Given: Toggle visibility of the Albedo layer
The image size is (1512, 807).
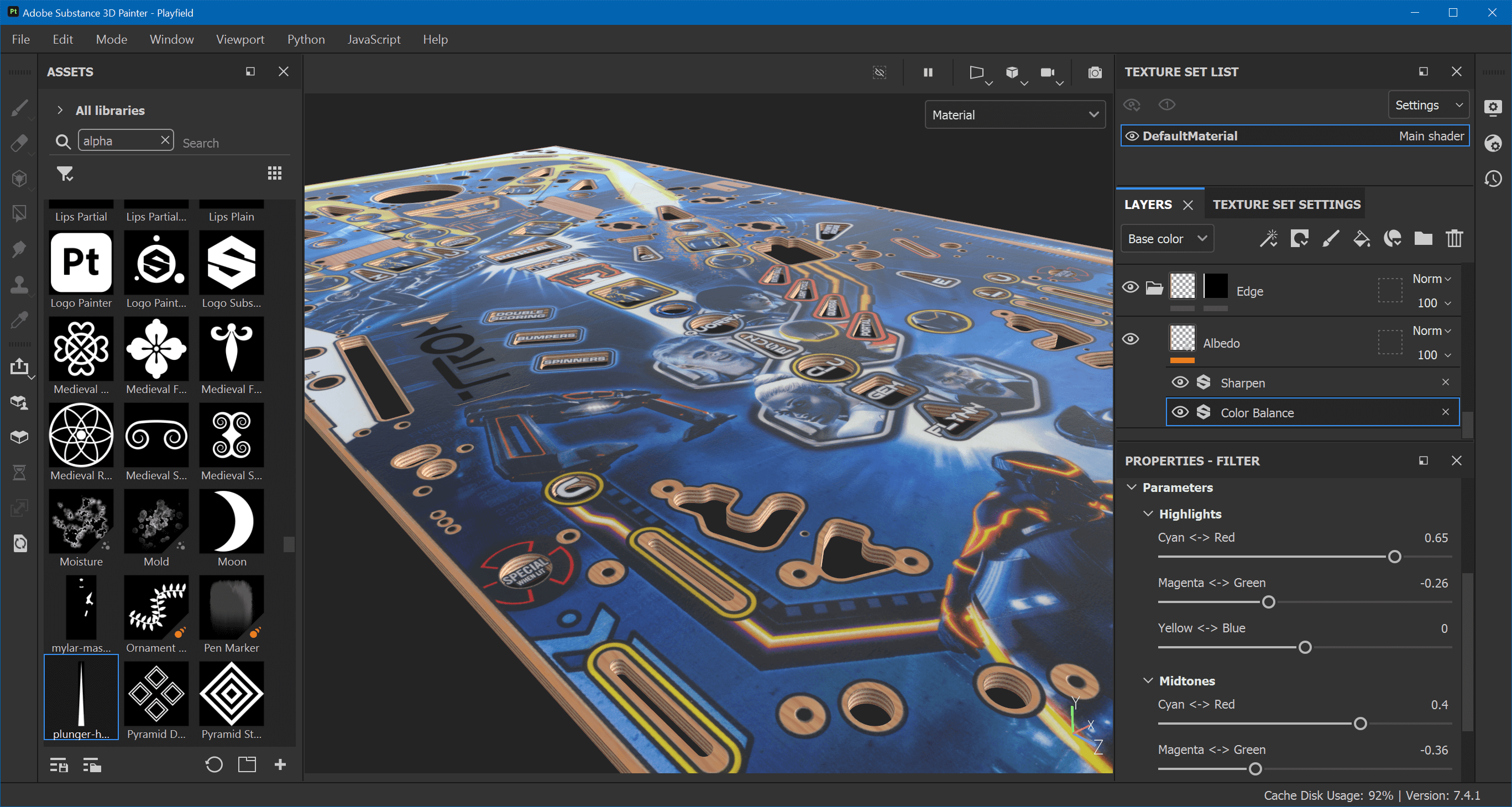Looking at the screenshot, I should 1131,339.
